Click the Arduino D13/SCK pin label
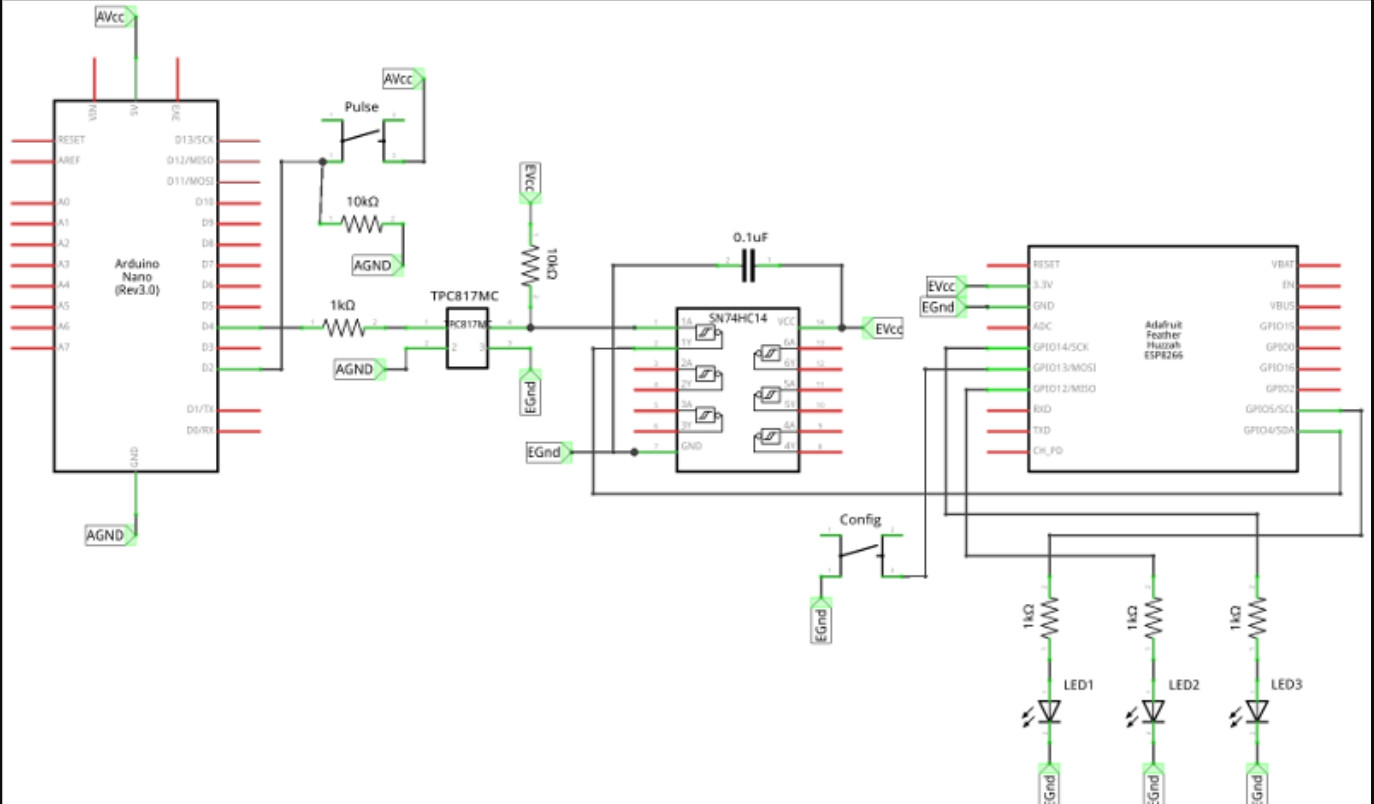This screenshot has height=804, width=1374. [x=194, y=140]
